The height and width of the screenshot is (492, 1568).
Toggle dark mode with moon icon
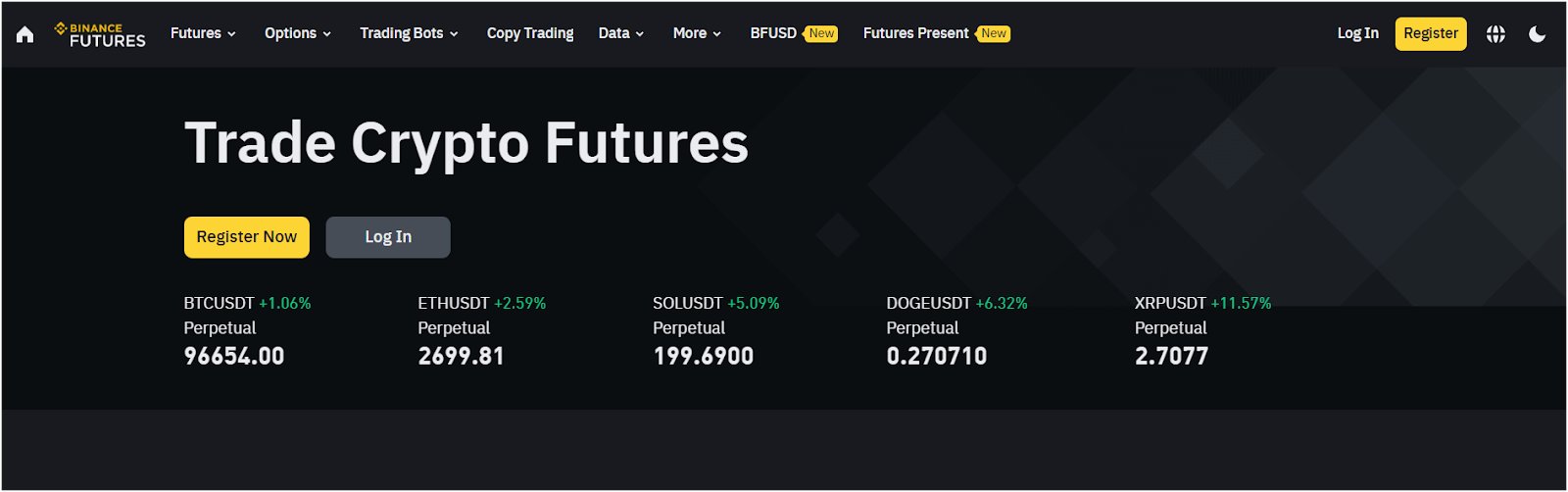coord(1537,34)
